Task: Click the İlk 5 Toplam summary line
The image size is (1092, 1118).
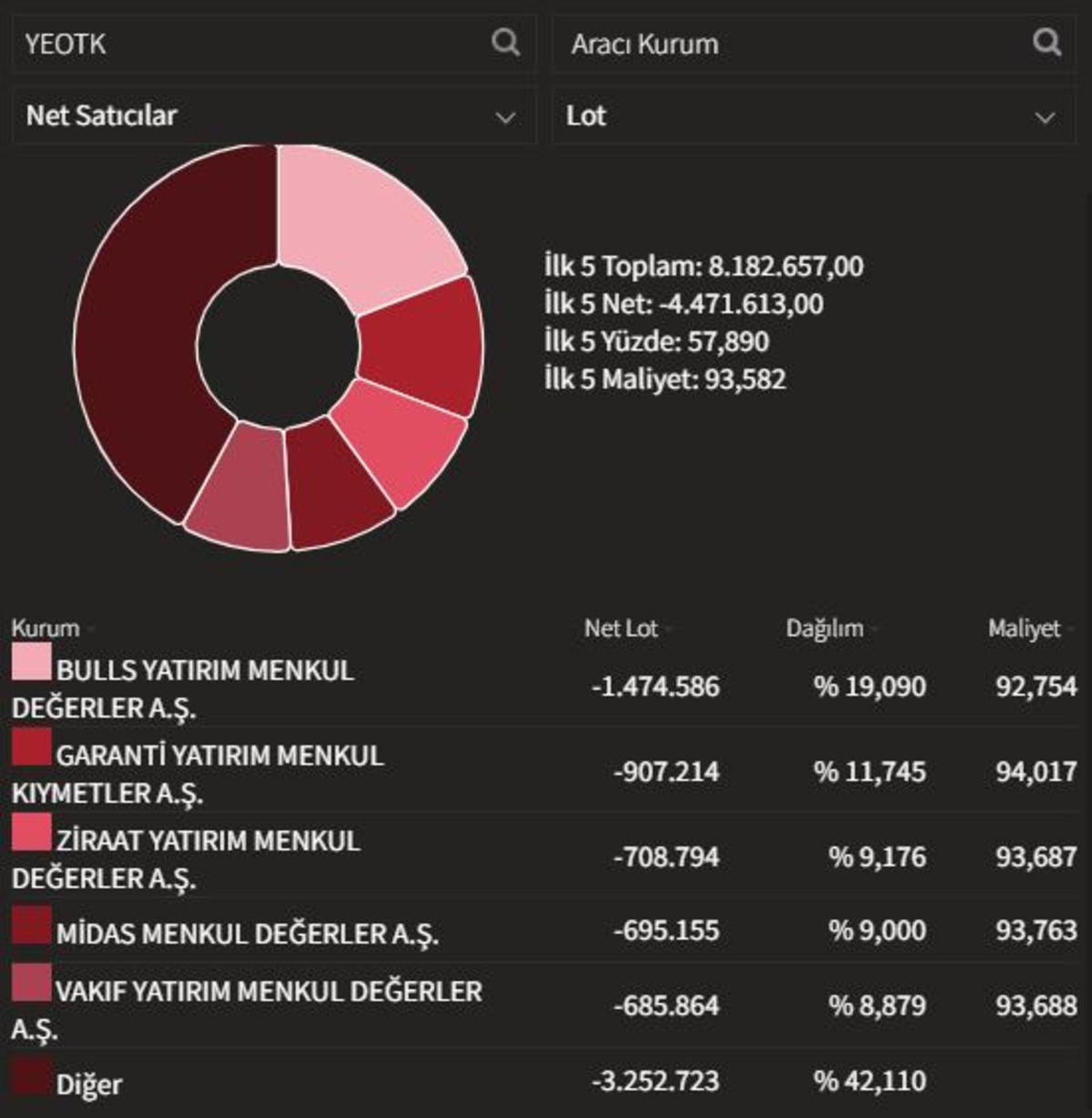Action: point(703,267)
